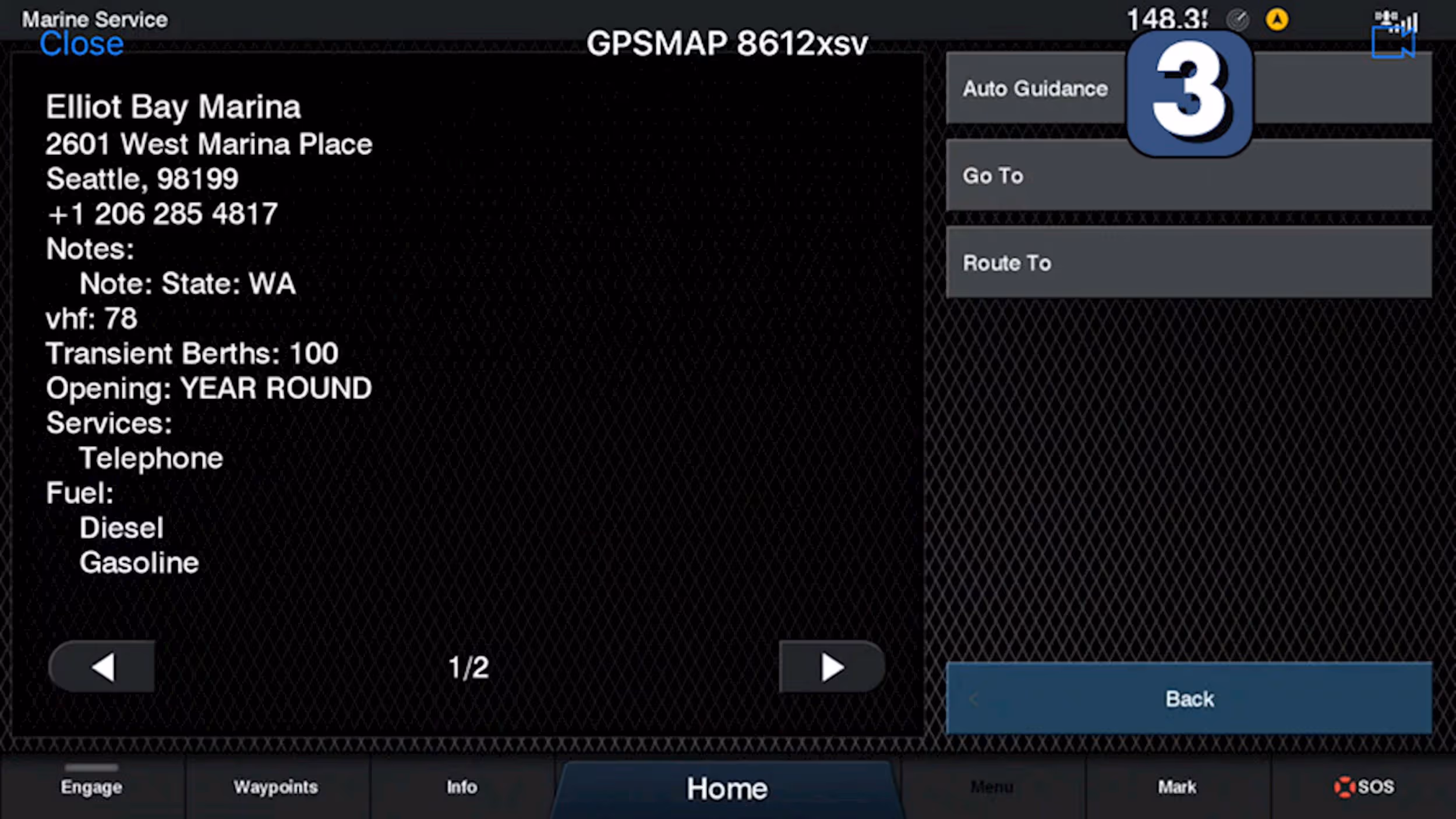
Task: Open the Home tab
Action: tap(727, 788)
